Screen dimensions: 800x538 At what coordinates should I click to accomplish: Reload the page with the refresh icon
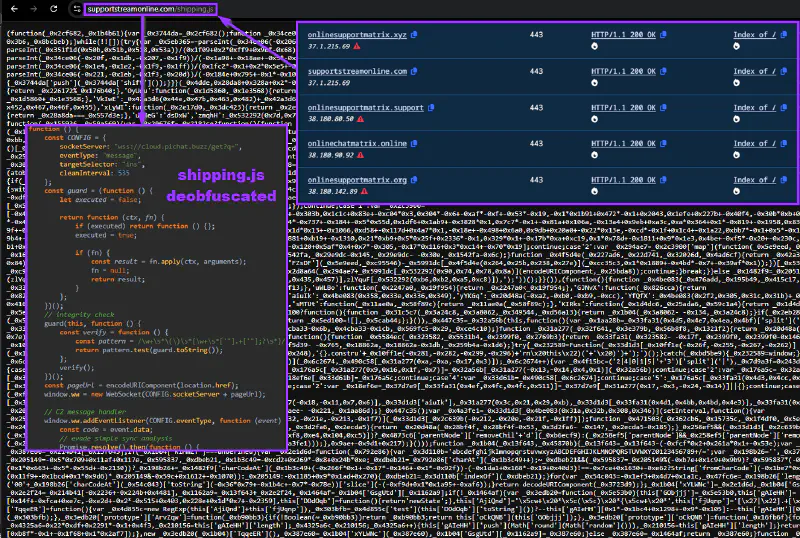[x=54, y=9]
